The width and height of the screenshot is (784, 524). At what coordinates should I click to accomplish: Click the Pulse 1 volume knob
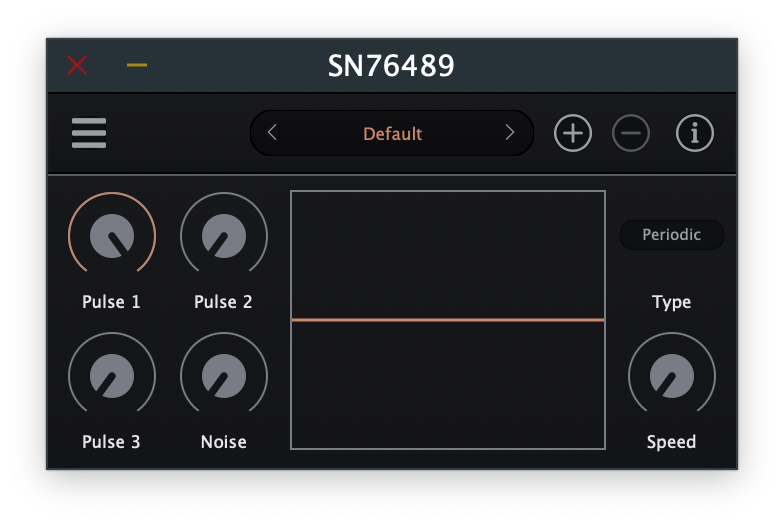112,236
